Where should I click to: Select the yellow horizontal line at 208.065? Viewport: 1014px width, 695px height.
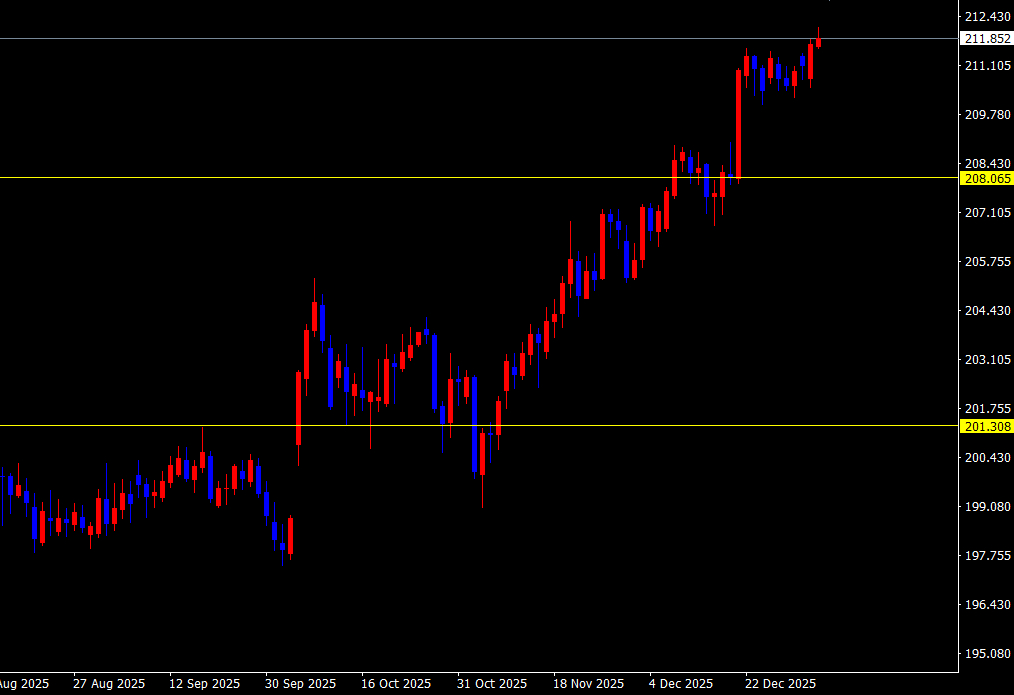(479, 177)
